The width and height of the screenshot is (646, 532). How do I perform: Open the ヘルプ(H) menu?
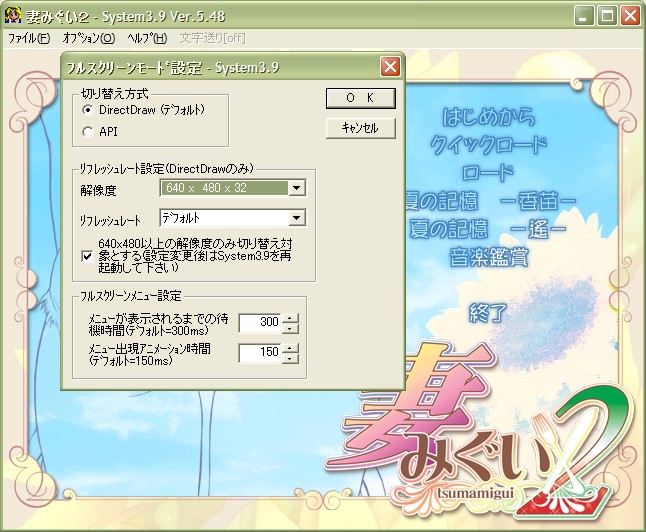click(147, 38)
